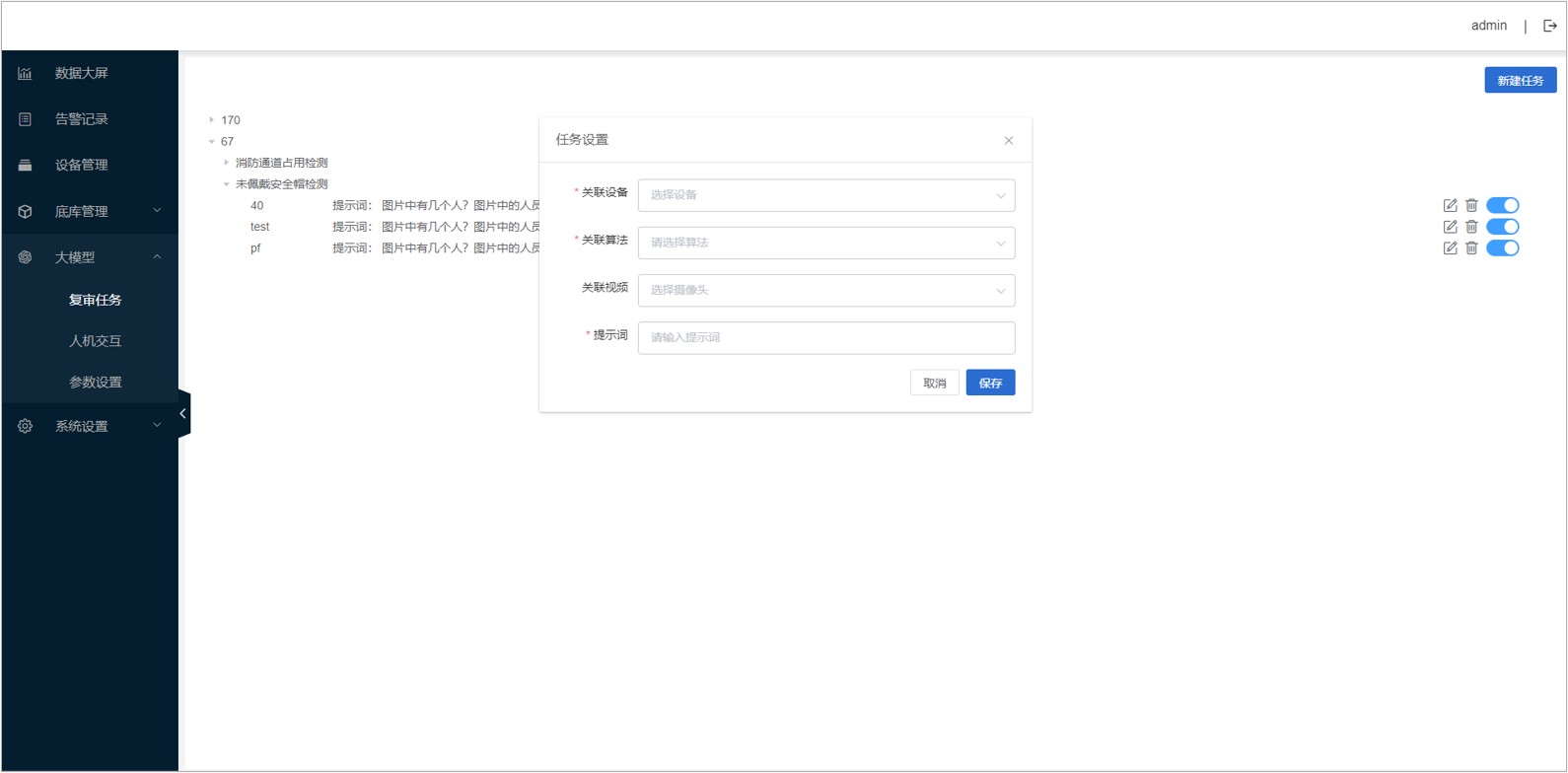Click the 提示词 input field

[826, 337]
